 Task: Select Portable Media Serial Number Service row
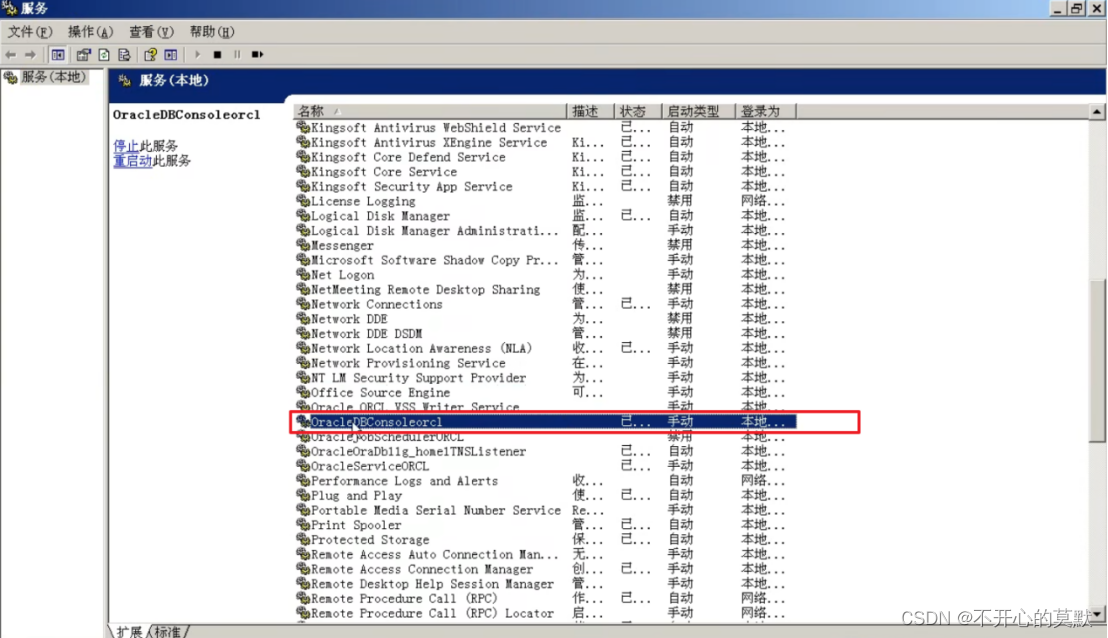pos(545,509)
